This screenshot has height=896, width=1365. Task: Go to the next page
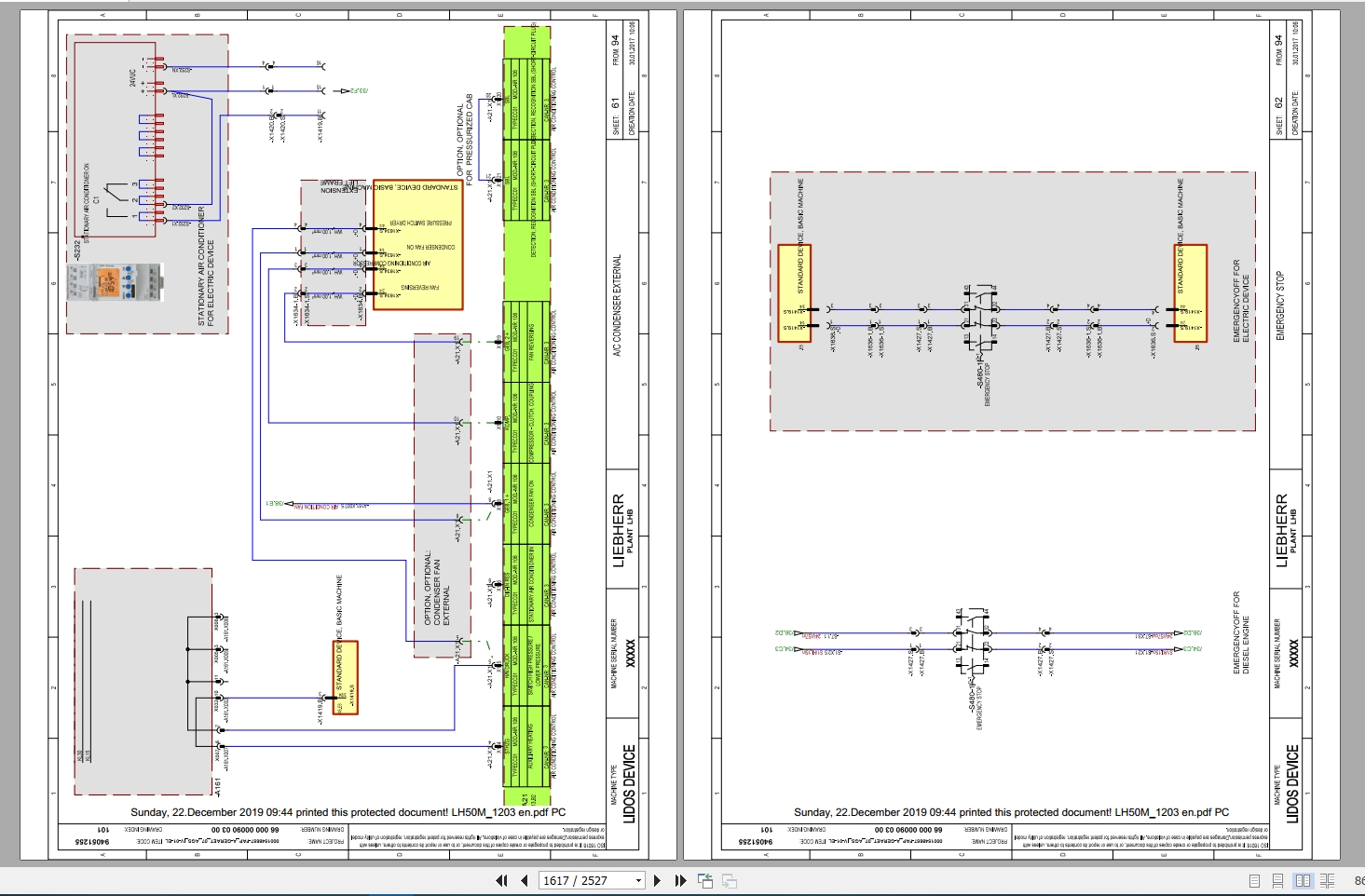[657, 880]
